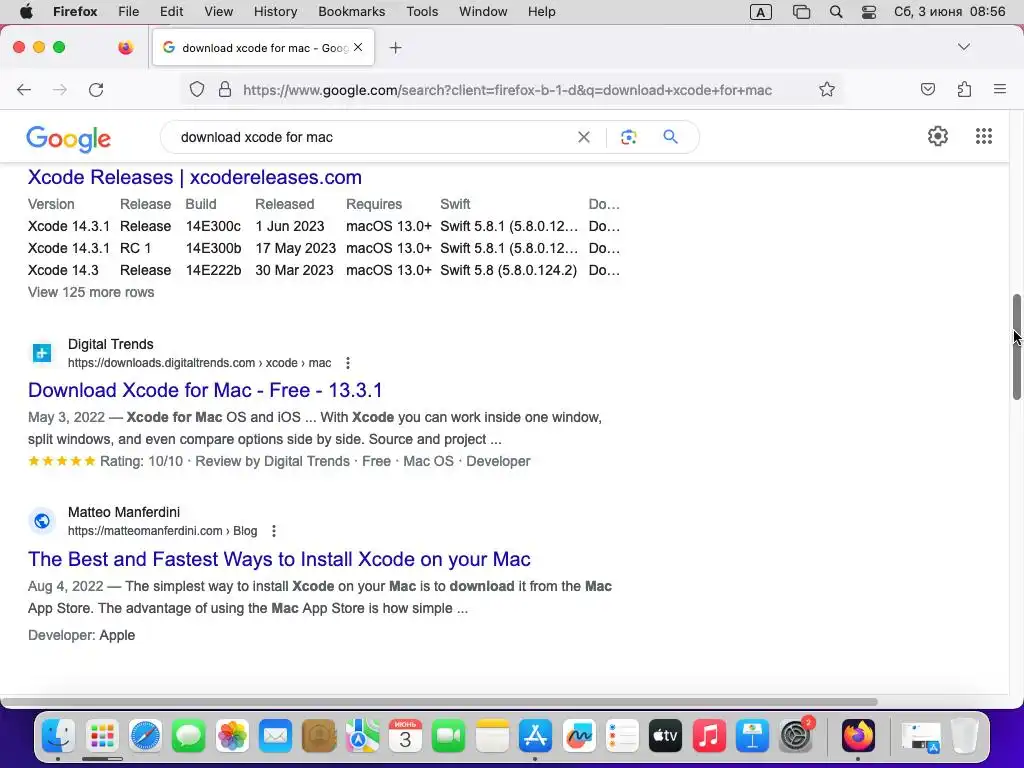Open Download Xcode for Mac 13.3.1 result

click(205, 390)
